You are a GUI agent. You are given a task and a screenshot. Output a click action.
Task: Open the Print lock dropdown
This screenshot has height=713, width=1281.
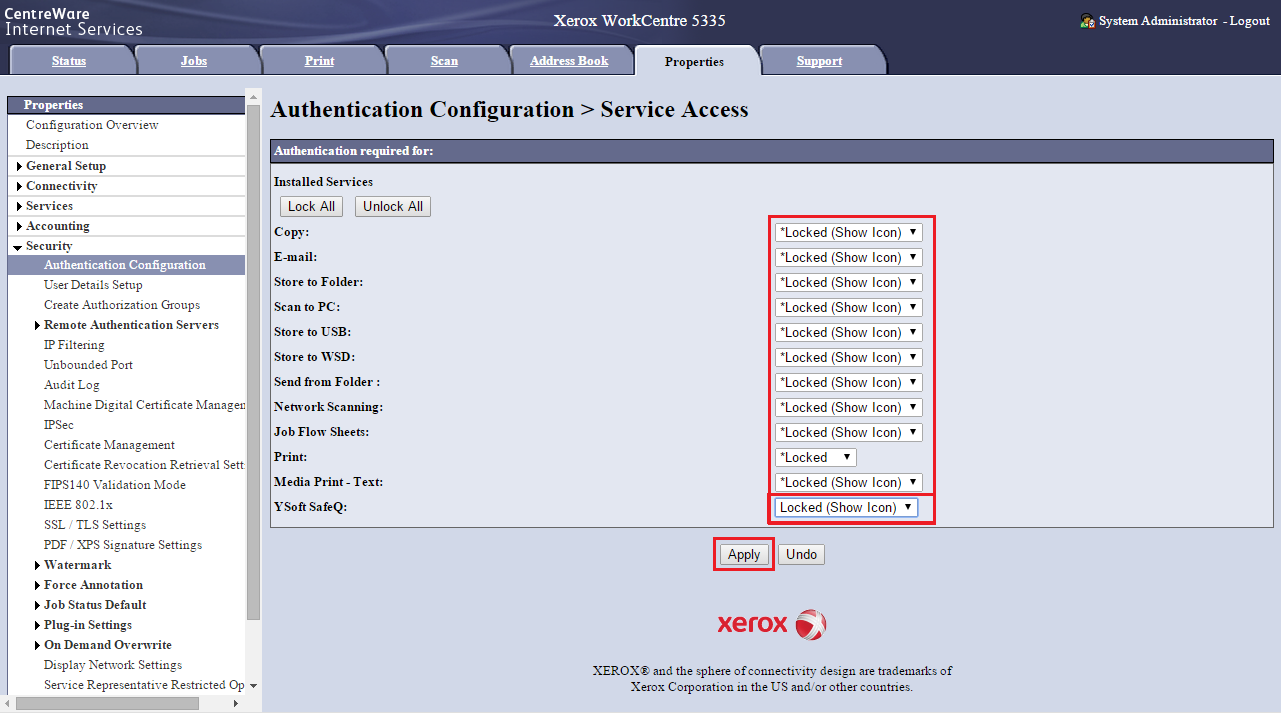pos(816,457)
